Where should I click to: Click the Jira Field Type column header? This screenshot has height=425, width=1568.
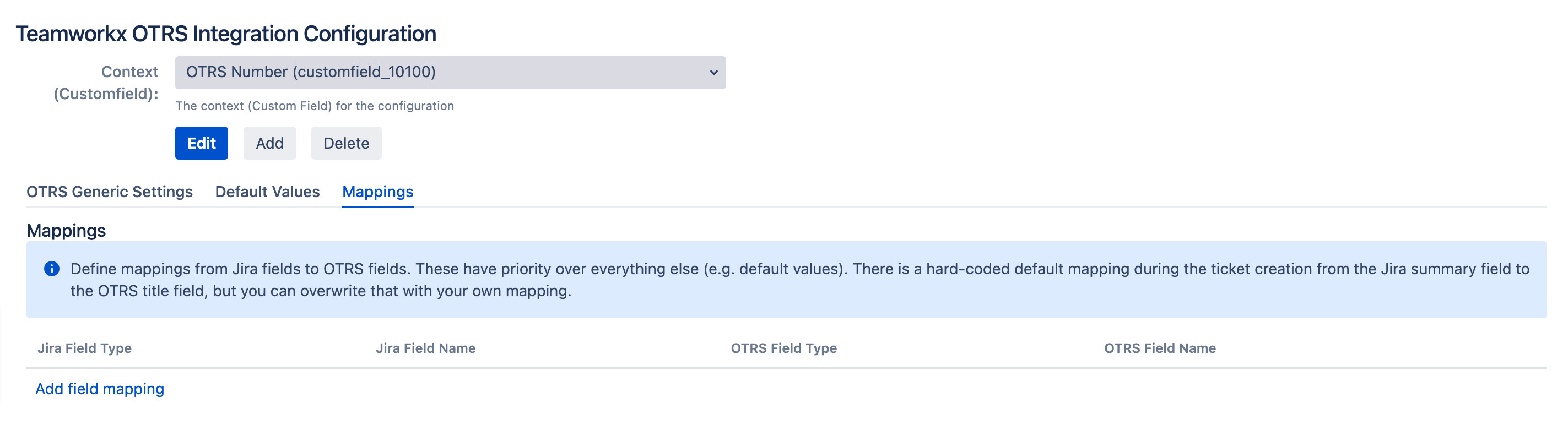[85, 348]
